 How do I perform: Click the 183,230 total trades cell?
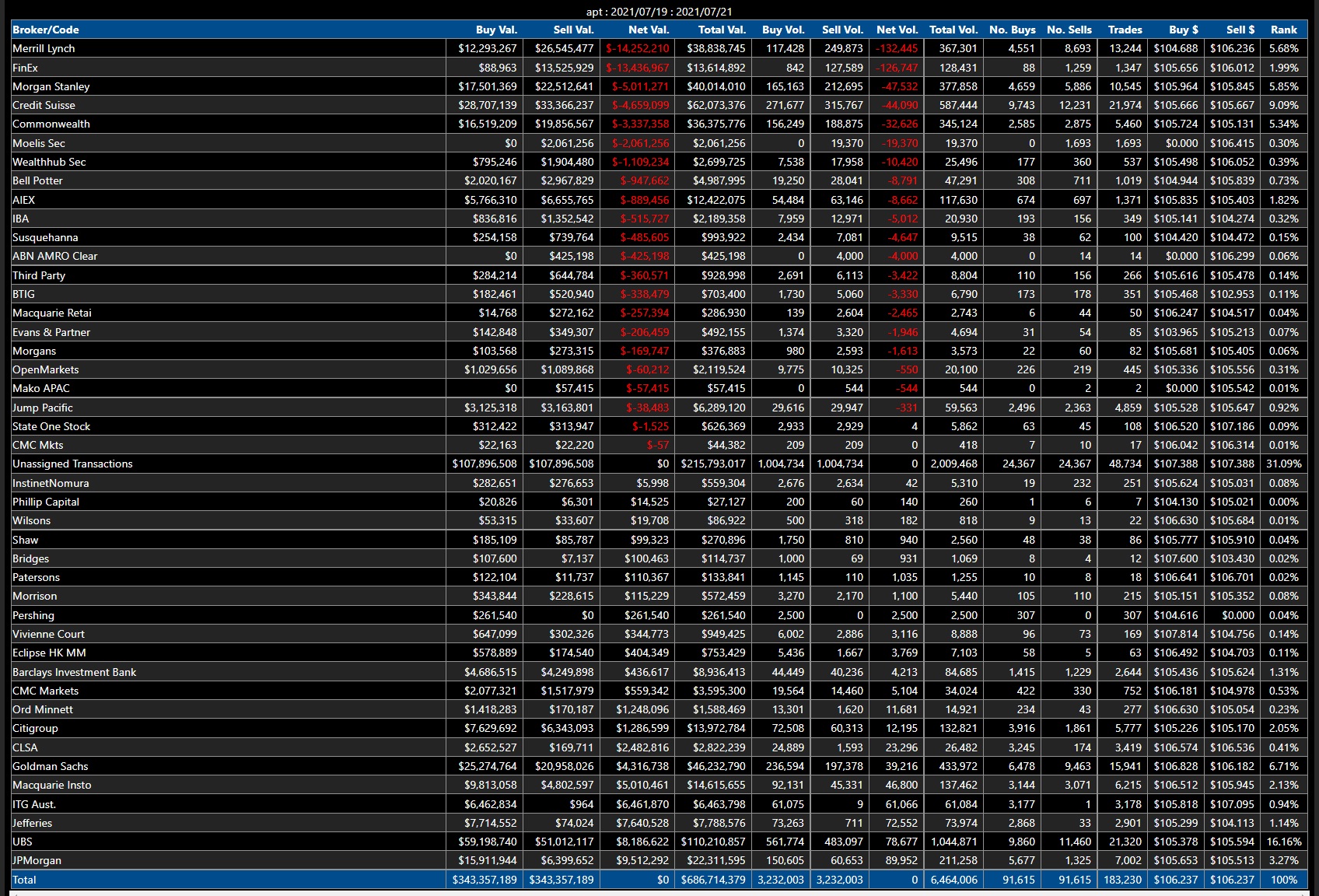tap(1122, 880)
